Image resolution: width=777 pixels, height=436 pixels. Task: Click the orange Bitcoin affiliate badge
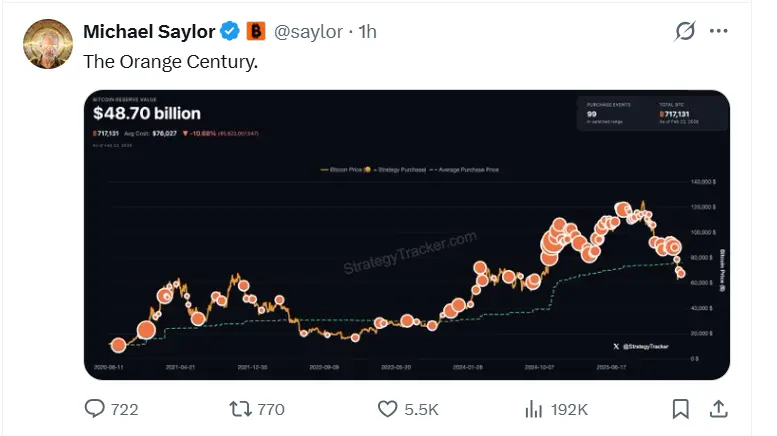(x=256, y=32)
